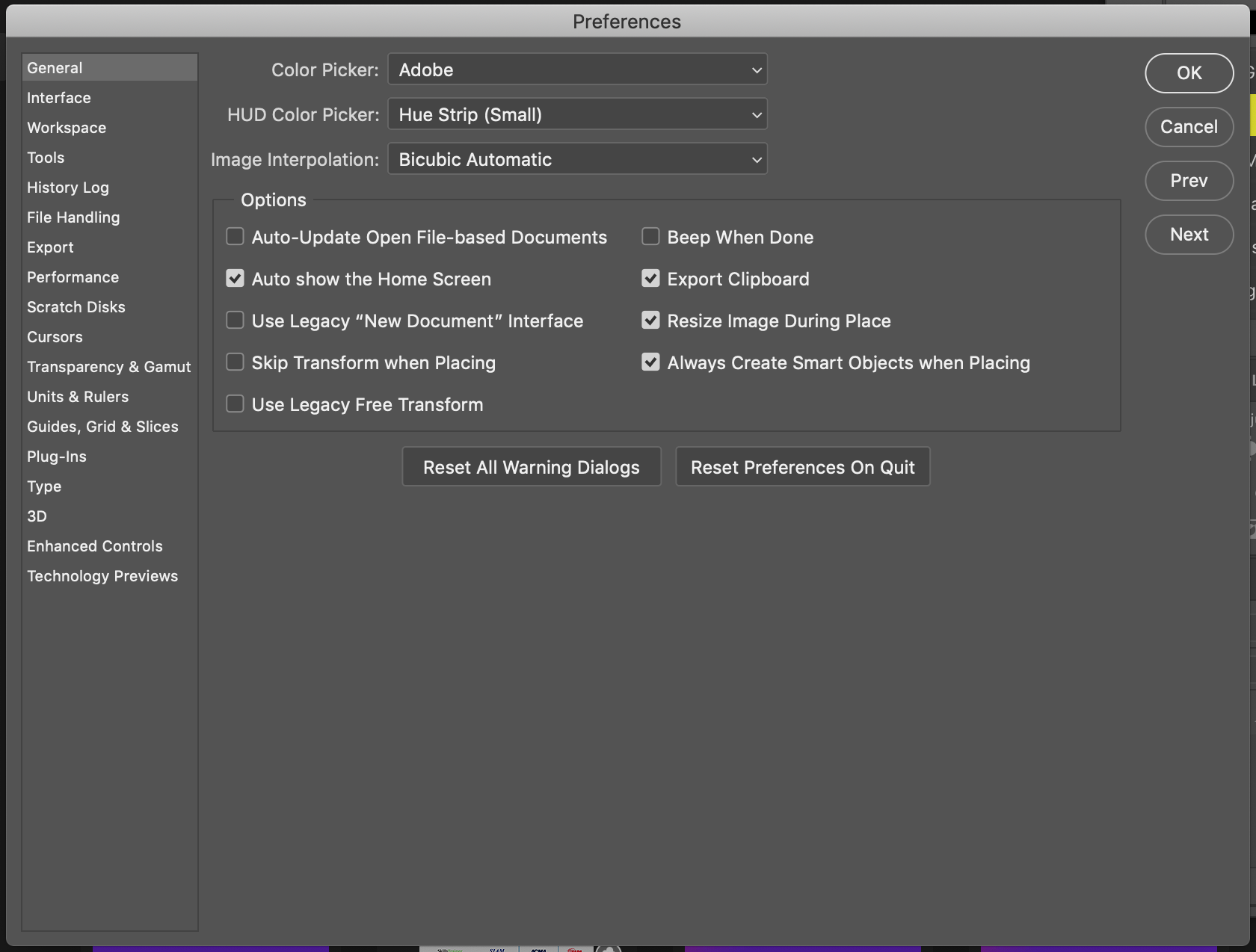
Task: Confirm preferences with OK
Action: (x=1189, y=73)
